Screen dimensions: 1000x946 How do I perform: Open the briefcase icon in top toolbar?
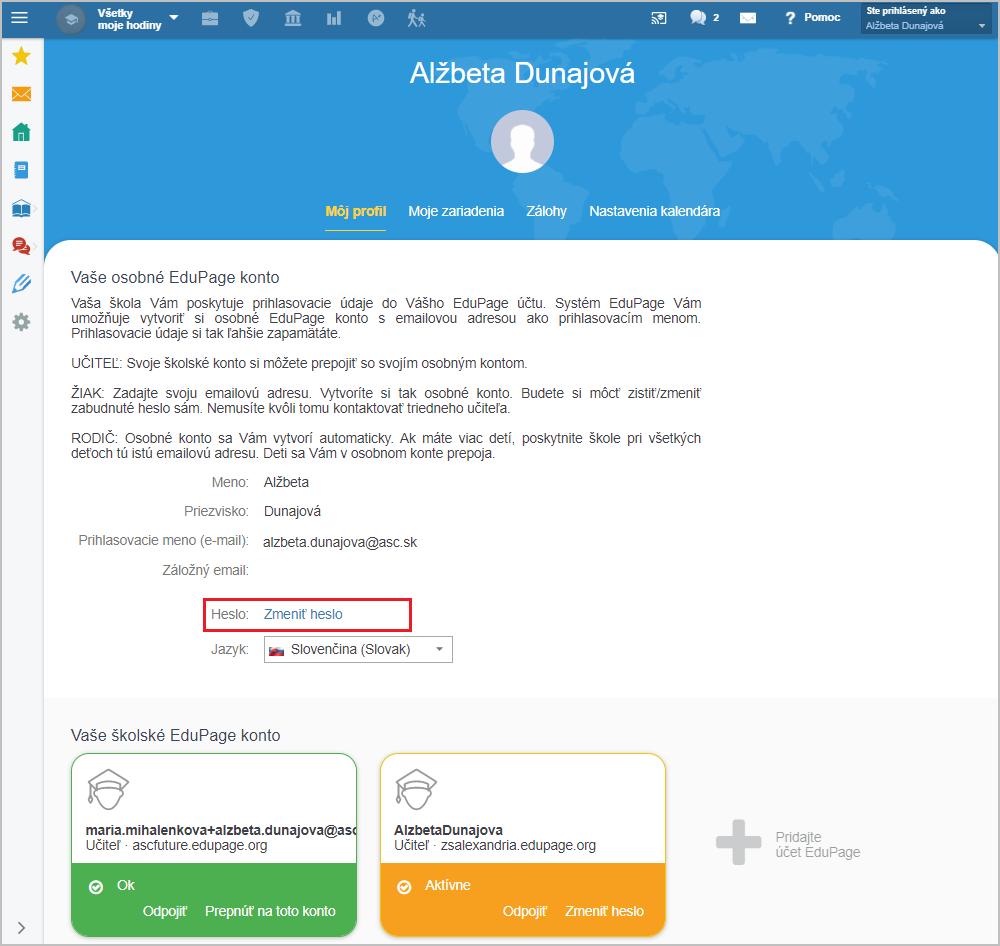click(x=210, y=18)
